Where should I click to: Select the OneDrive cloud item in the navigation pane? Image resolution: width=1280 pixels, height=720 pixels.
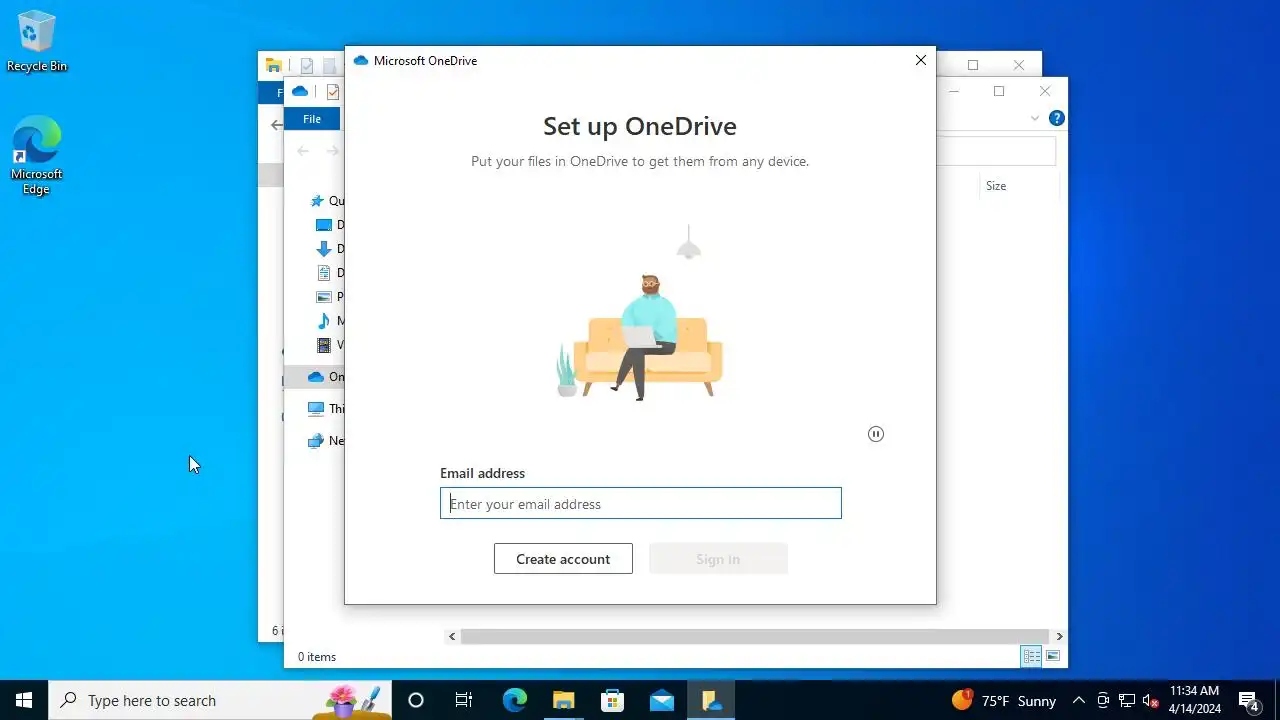(x=315, y=377)
